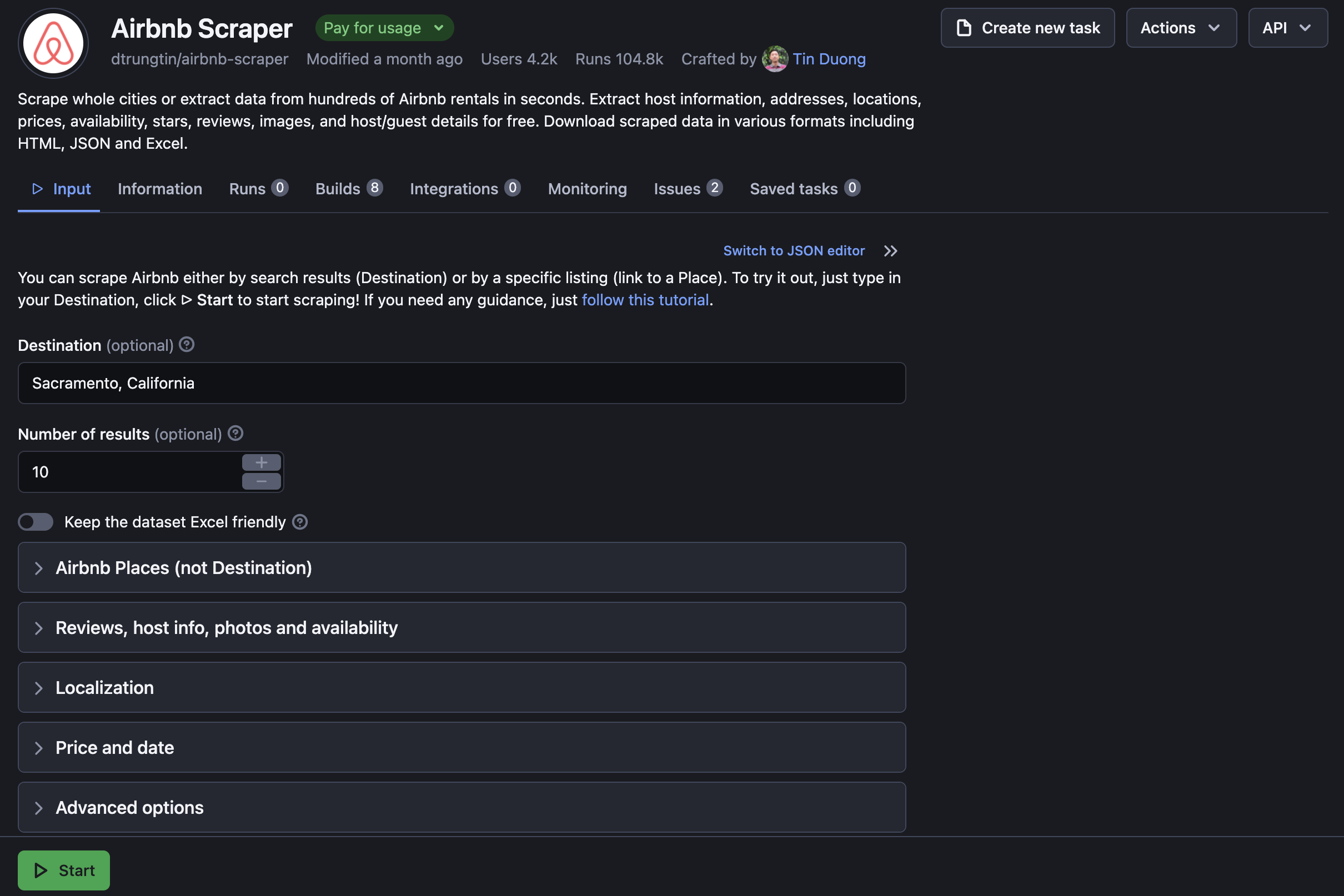Viewport: 1344px width, 896px height.
Task: Open Tin Duong's profile avatar
Action: coord(775,59)
